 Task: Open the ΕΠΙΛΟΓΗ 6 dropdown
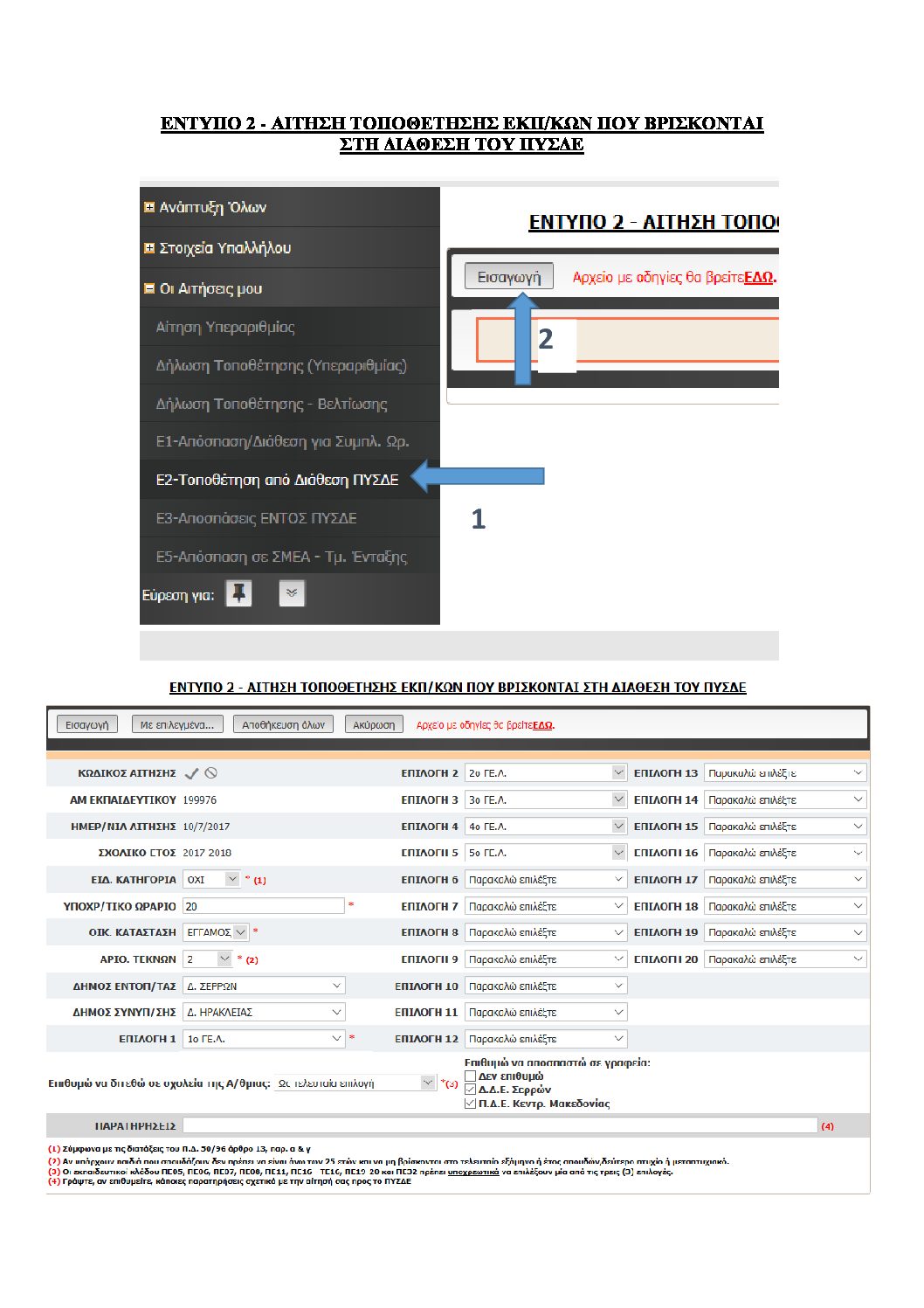(546, 880)
